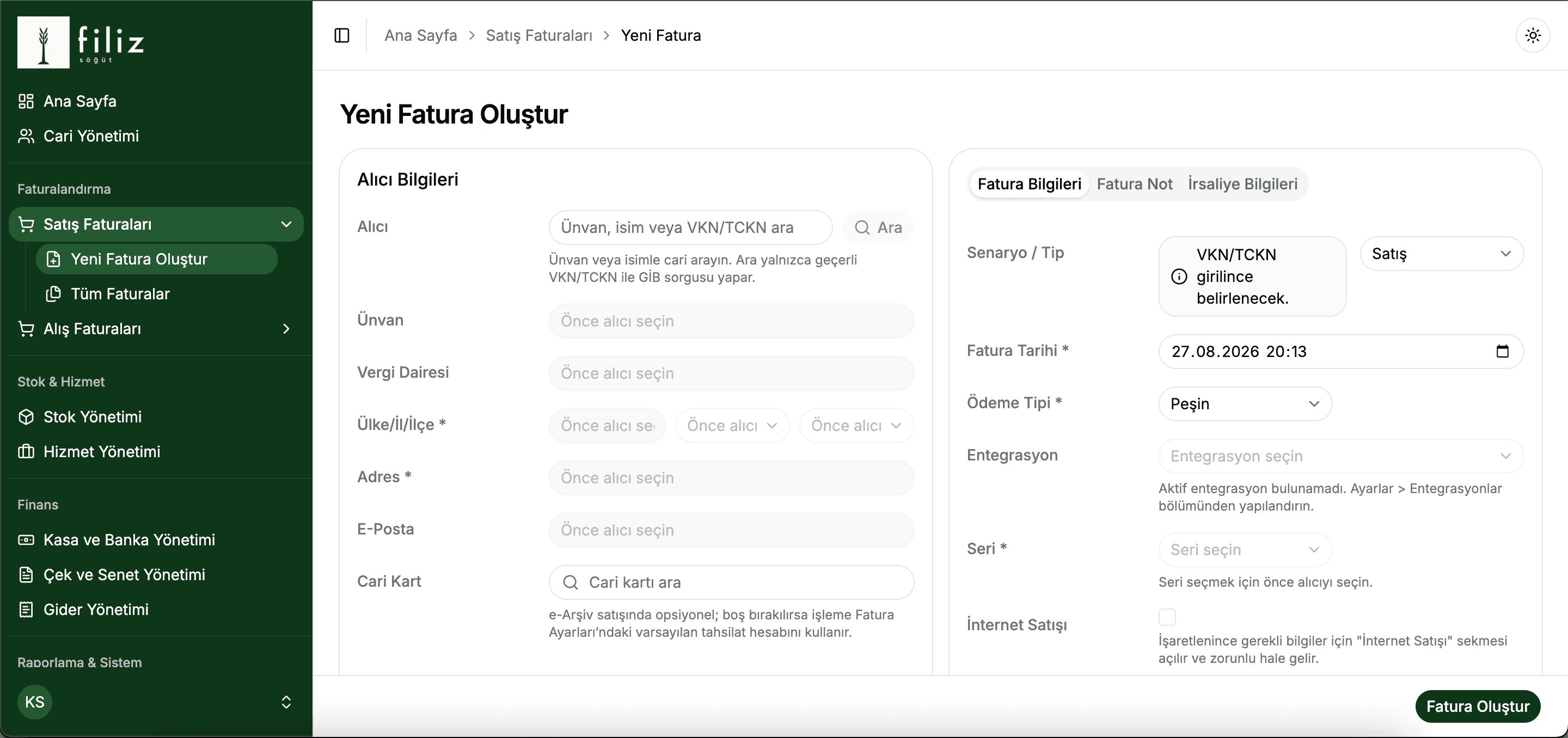Screen dimensions: 1568x738
Task: Switch theme with the sun icon
Action: pos(1533,35)
